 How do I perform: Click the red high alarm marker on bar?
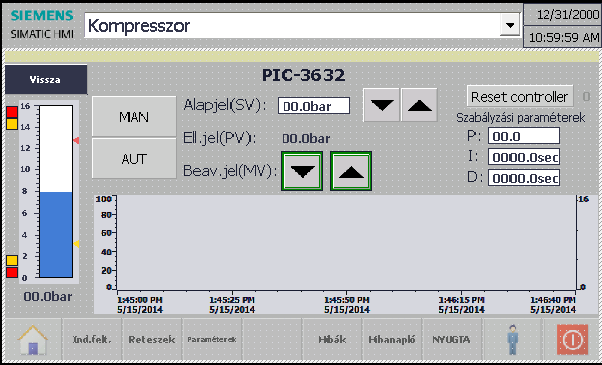(x=76, y=140)
